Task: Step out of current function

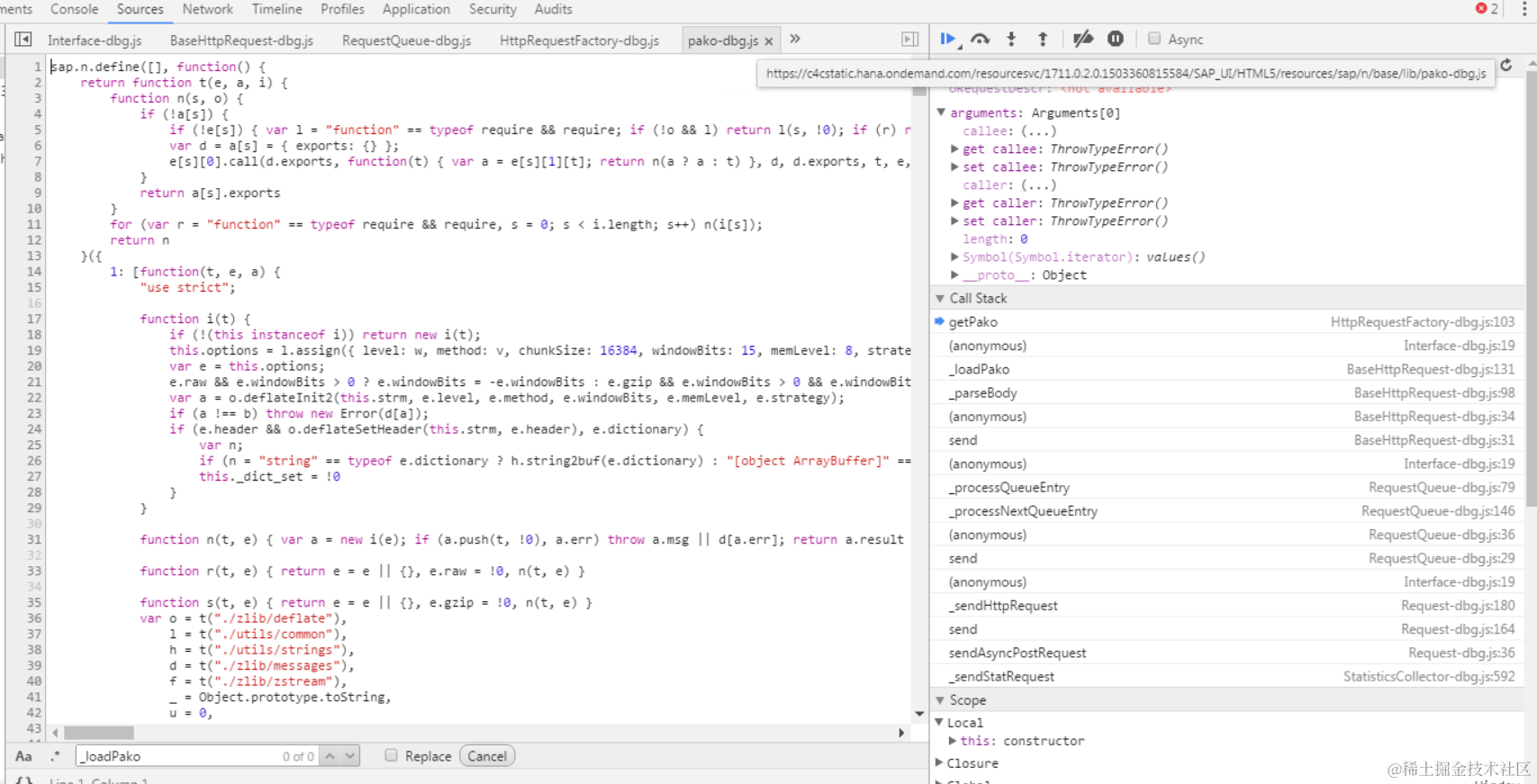Action: [x=1043, y=39]
